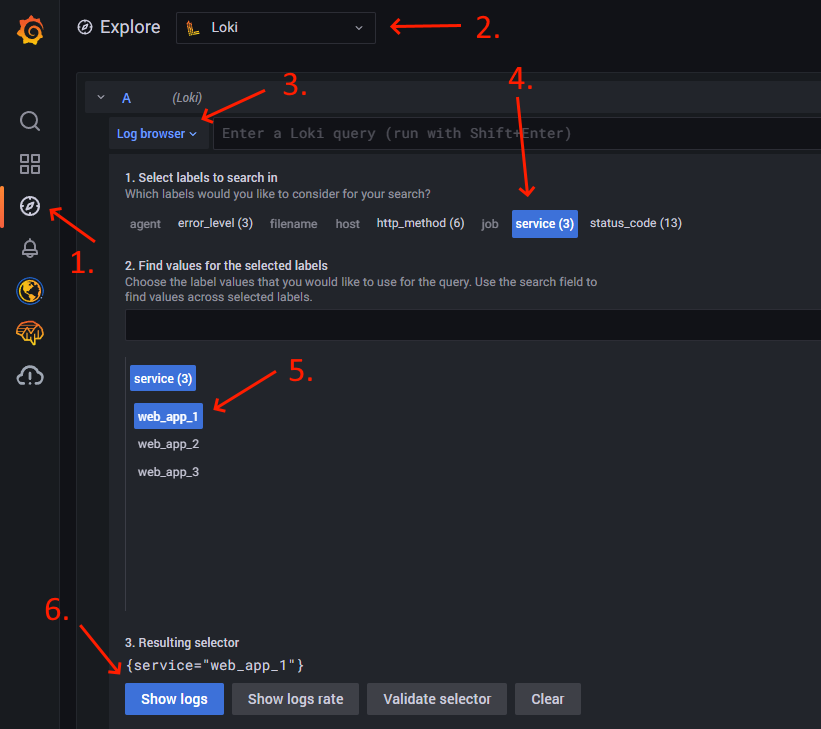Select the job label
This screenshot has height=729, width=821.
click(490, 224)
